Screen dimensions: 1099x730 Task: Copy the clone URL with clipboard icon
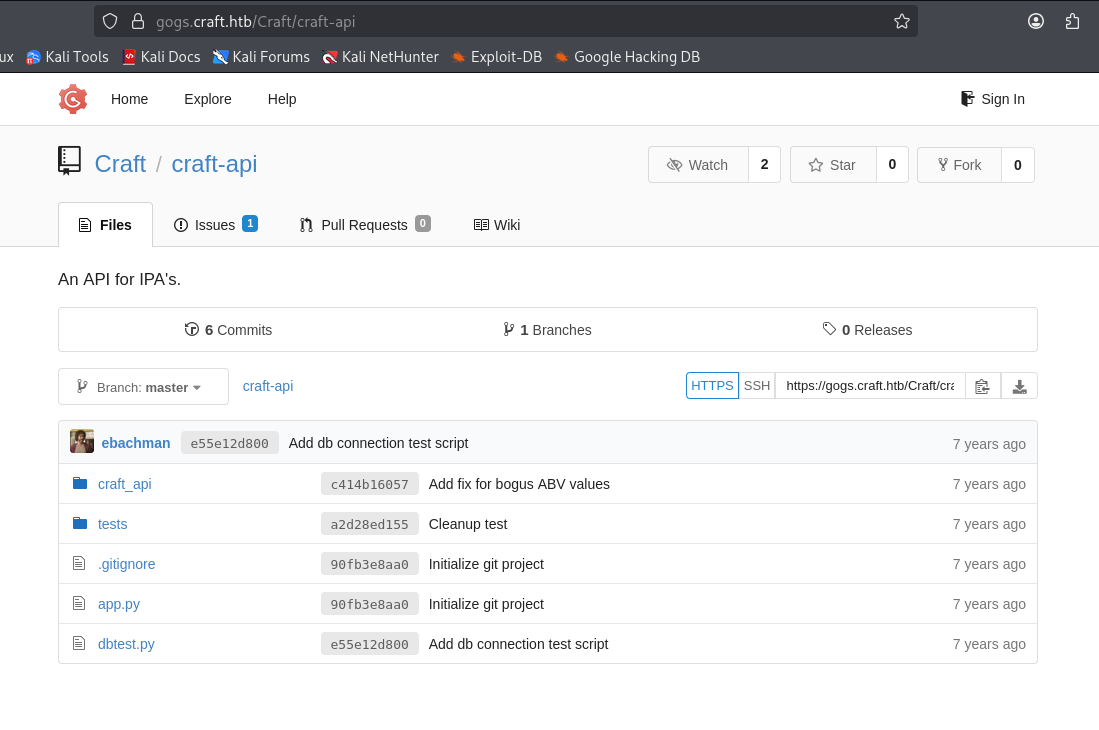pos(982,386)
